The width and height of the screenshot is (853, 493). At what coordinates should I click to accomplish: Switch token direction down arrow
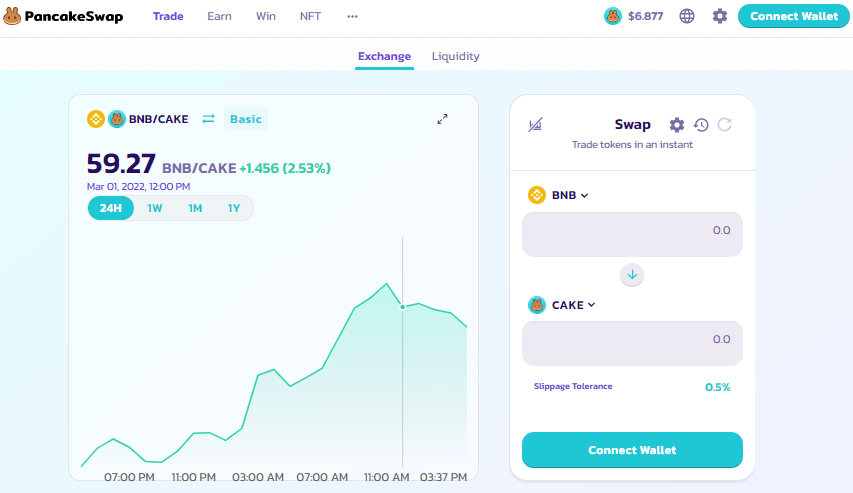tap(632, 275)
